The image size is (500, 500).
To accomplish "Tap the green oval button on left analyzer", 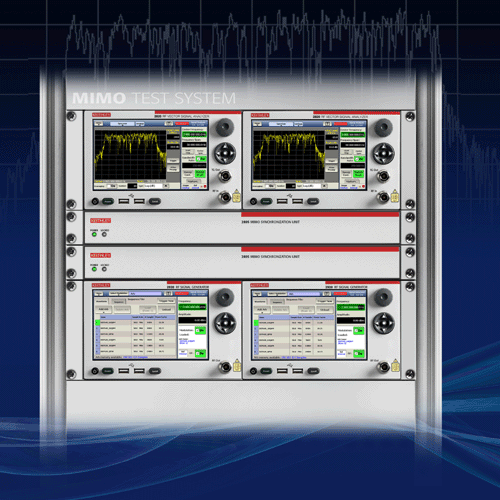I will pos(108,201).
